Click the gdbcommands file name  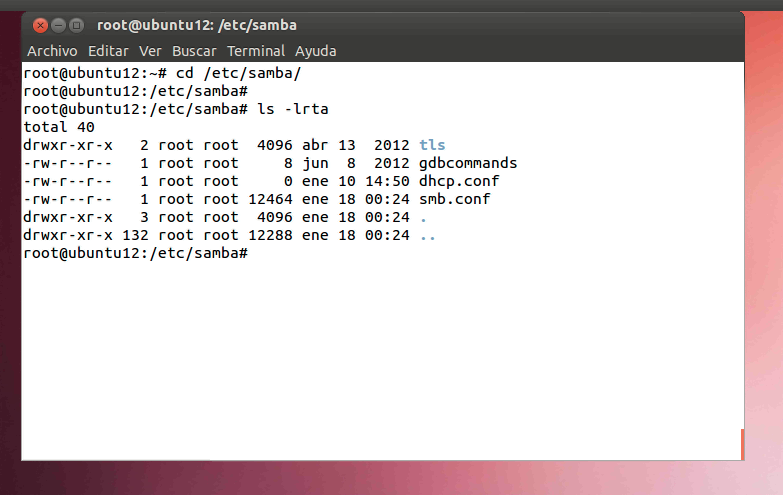click(x=468, y=163)
